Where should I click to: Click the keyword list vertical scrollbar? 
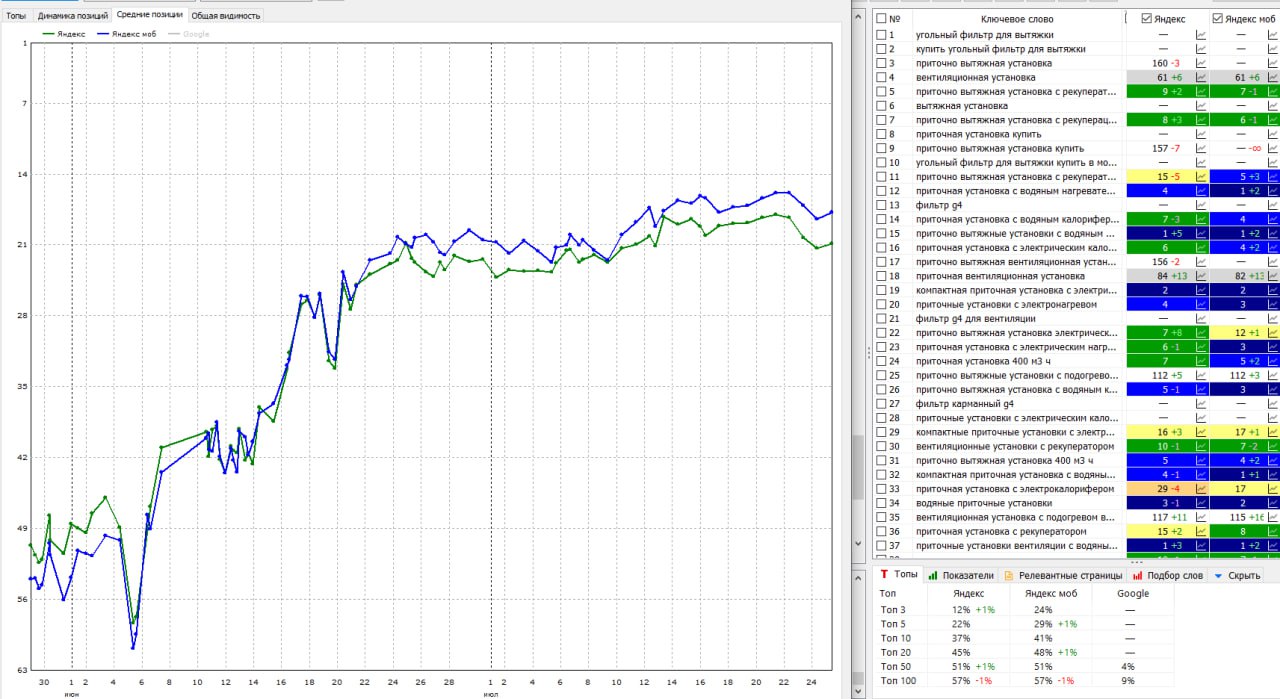point(857,300)
